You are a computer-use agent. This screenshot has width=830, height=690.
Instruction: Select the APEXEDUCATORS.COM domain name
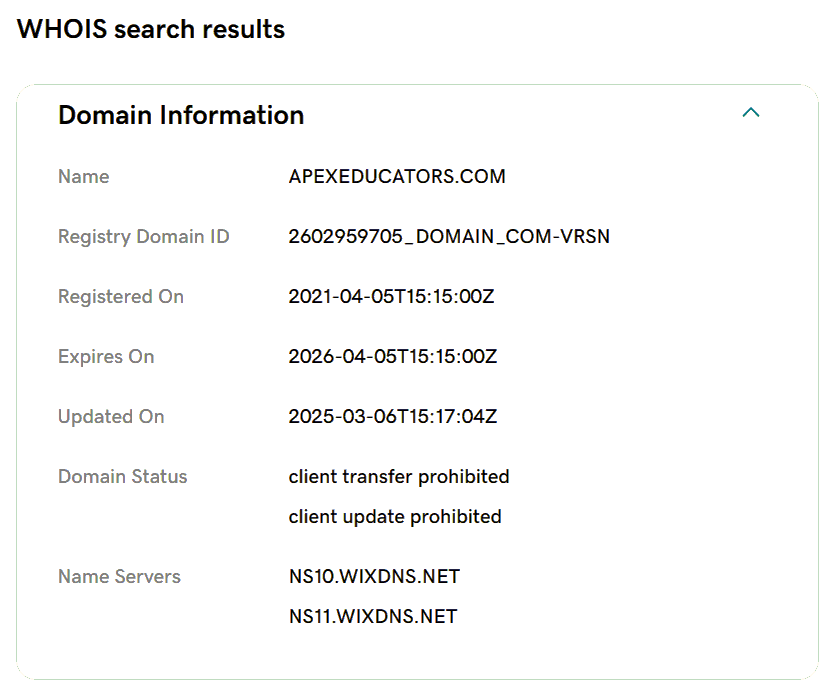coord(397,177)
